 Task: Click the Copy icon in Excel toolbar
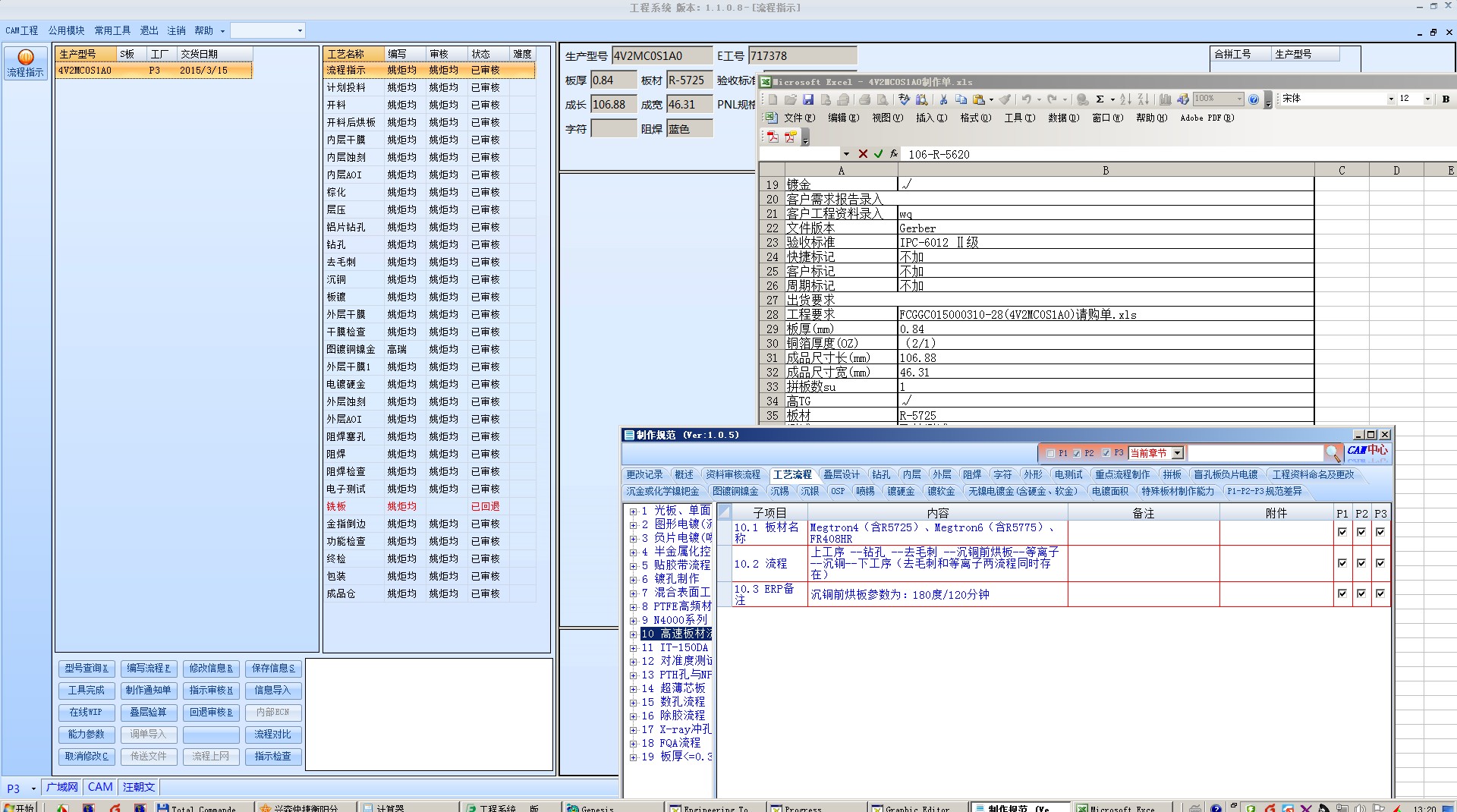pos(961,99)
